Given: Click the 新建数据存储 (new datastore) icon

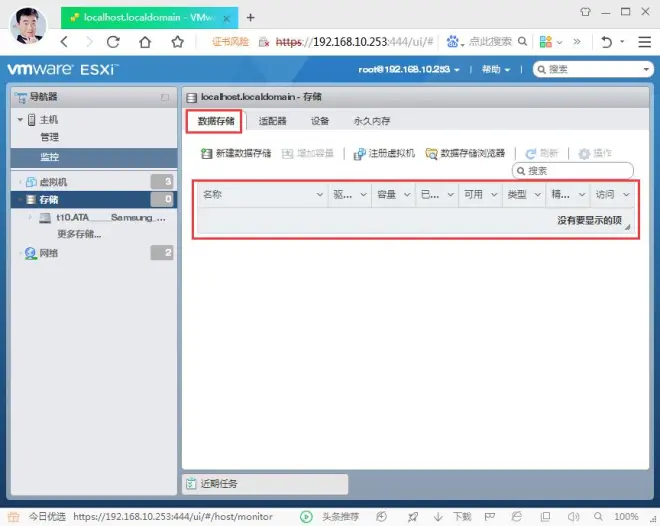Looking at the screenshot, I should (x=208, y=154).
